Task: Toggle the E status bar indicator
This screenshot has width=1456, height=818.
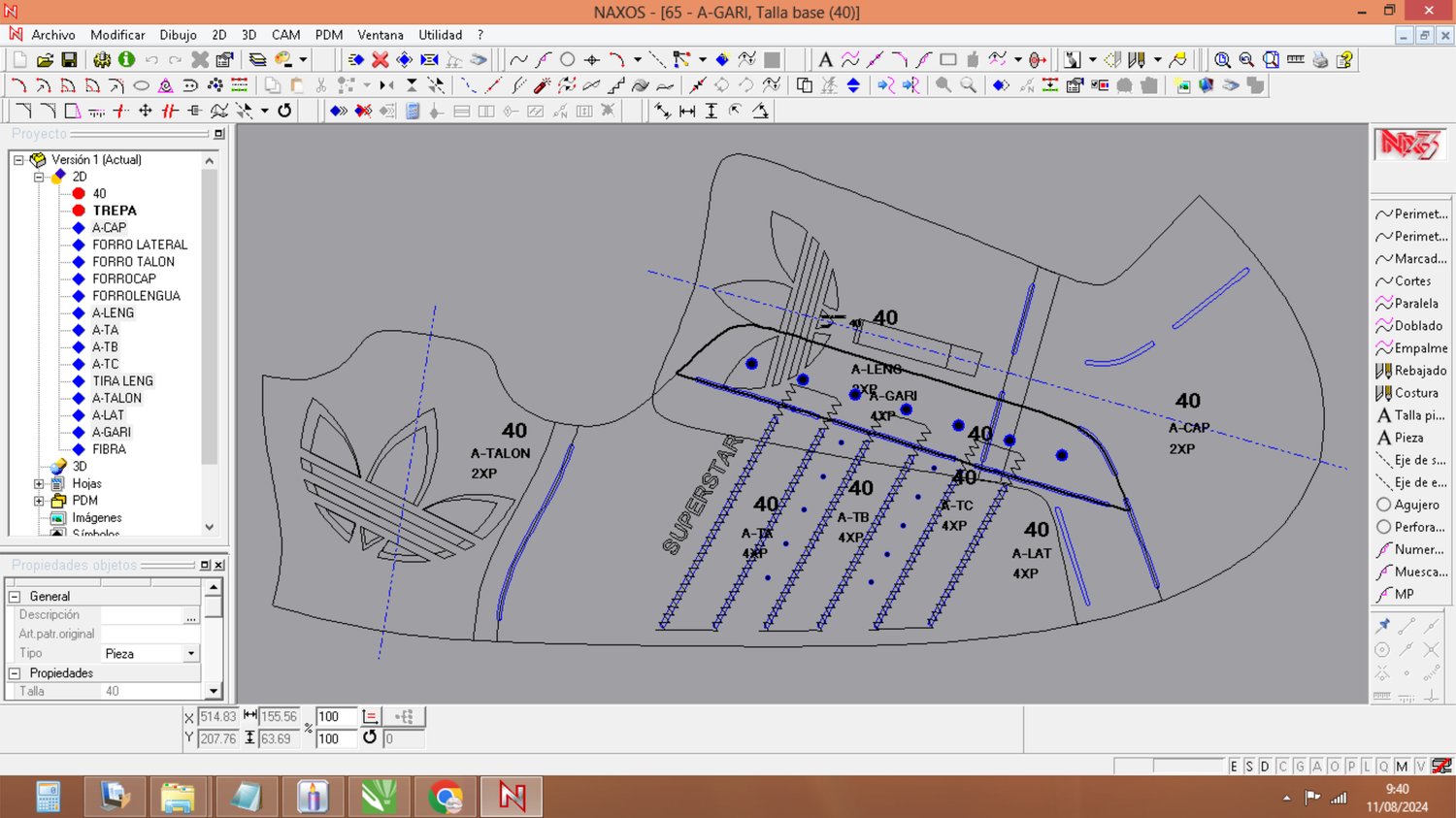Action: point(1234,767)
